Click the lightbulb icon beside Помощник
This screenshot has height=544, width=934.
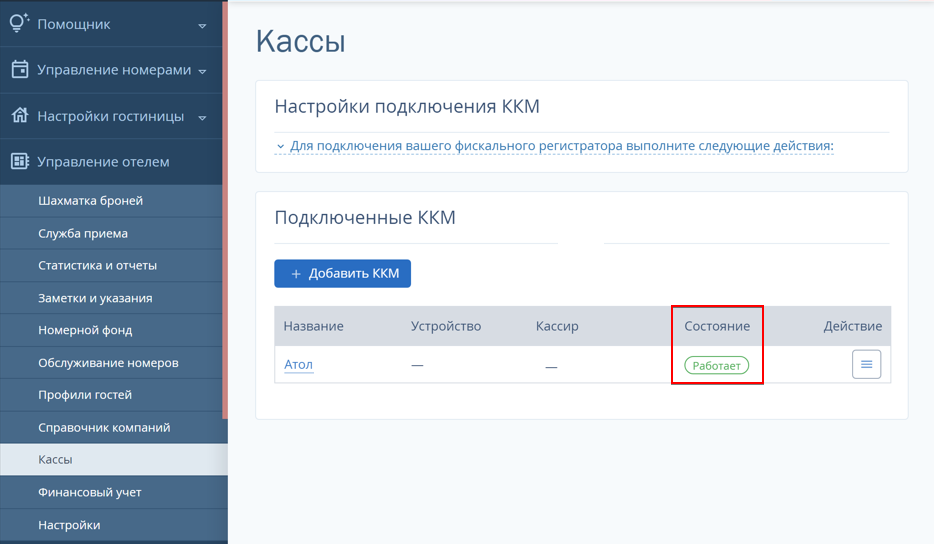coord(19,23)
